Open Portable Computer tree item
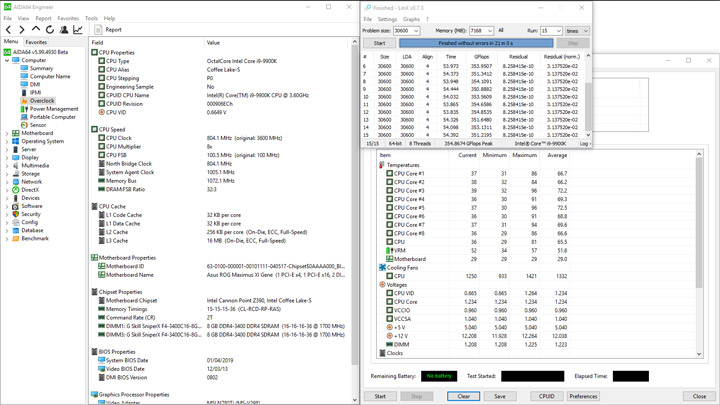This screenshot has width=720, height=405. tap(52, 117)
